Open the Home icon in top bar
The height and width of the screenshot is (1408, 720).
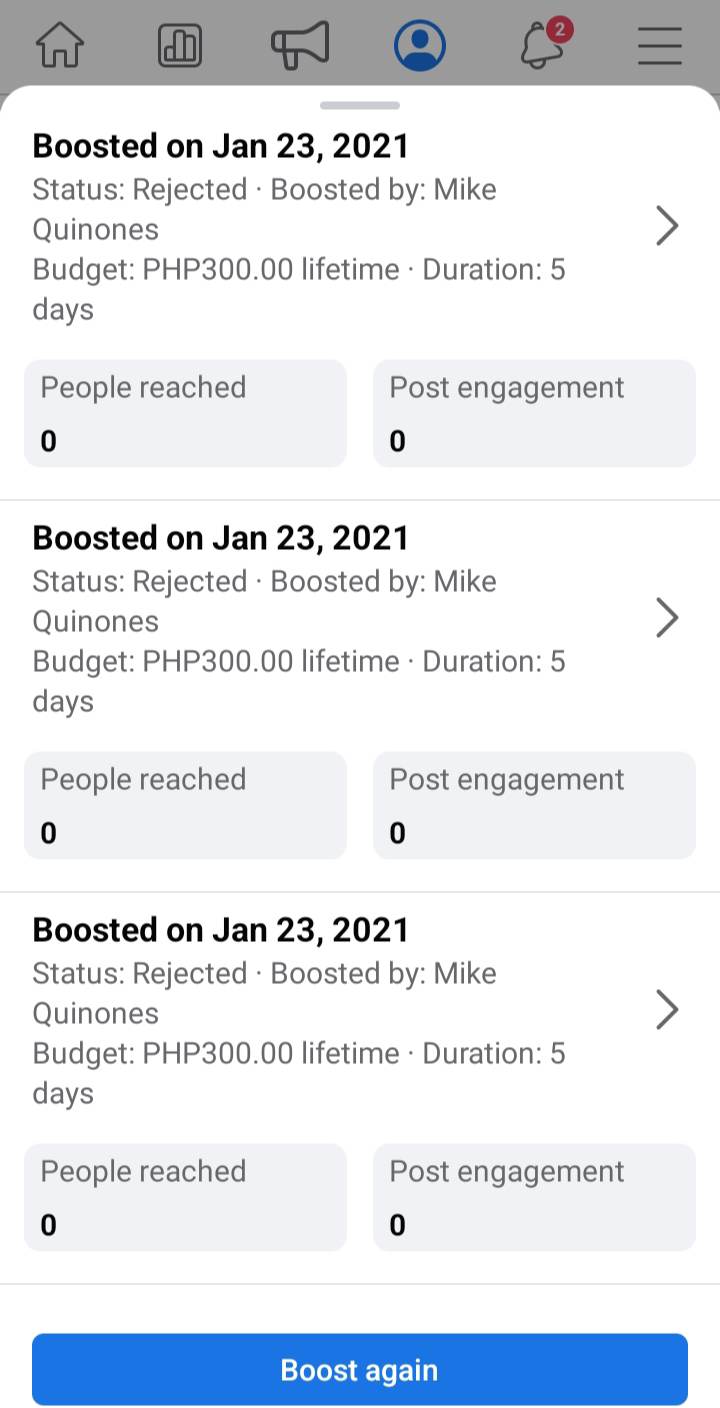(60, 46)
